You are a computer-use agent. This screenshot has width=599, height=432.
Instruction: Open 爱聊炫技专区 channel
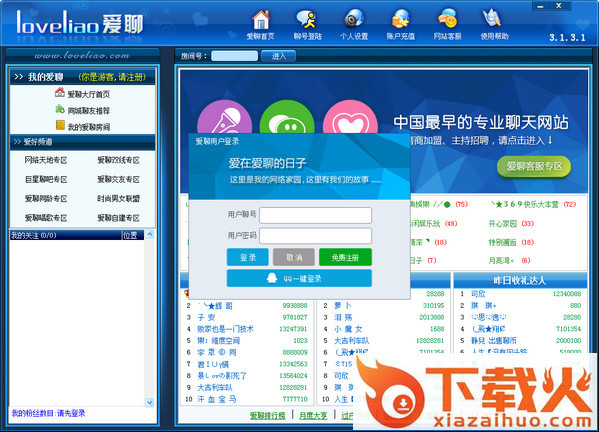(118, 160)
